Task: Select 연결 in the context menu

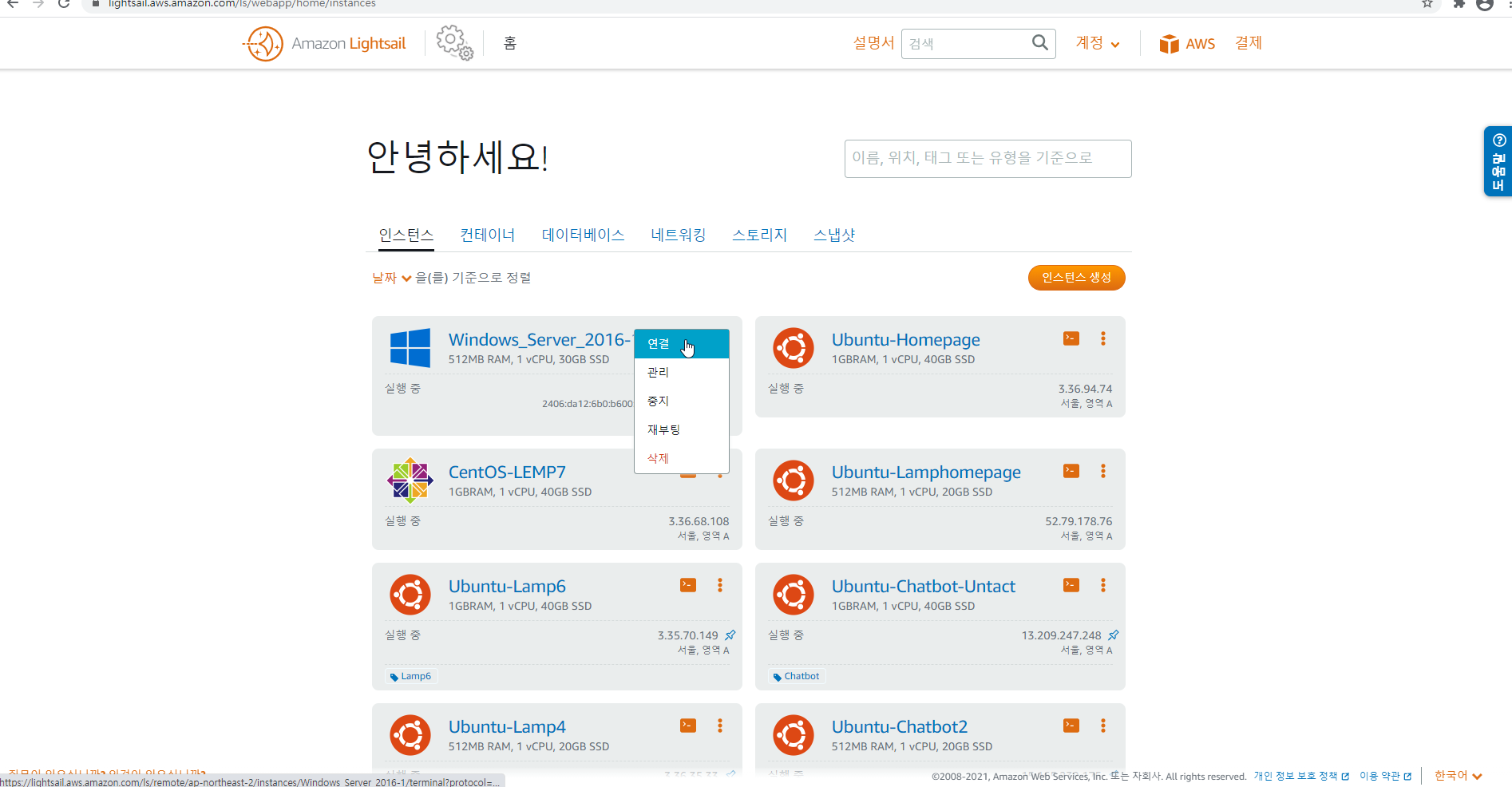Action: coord(682,344)
